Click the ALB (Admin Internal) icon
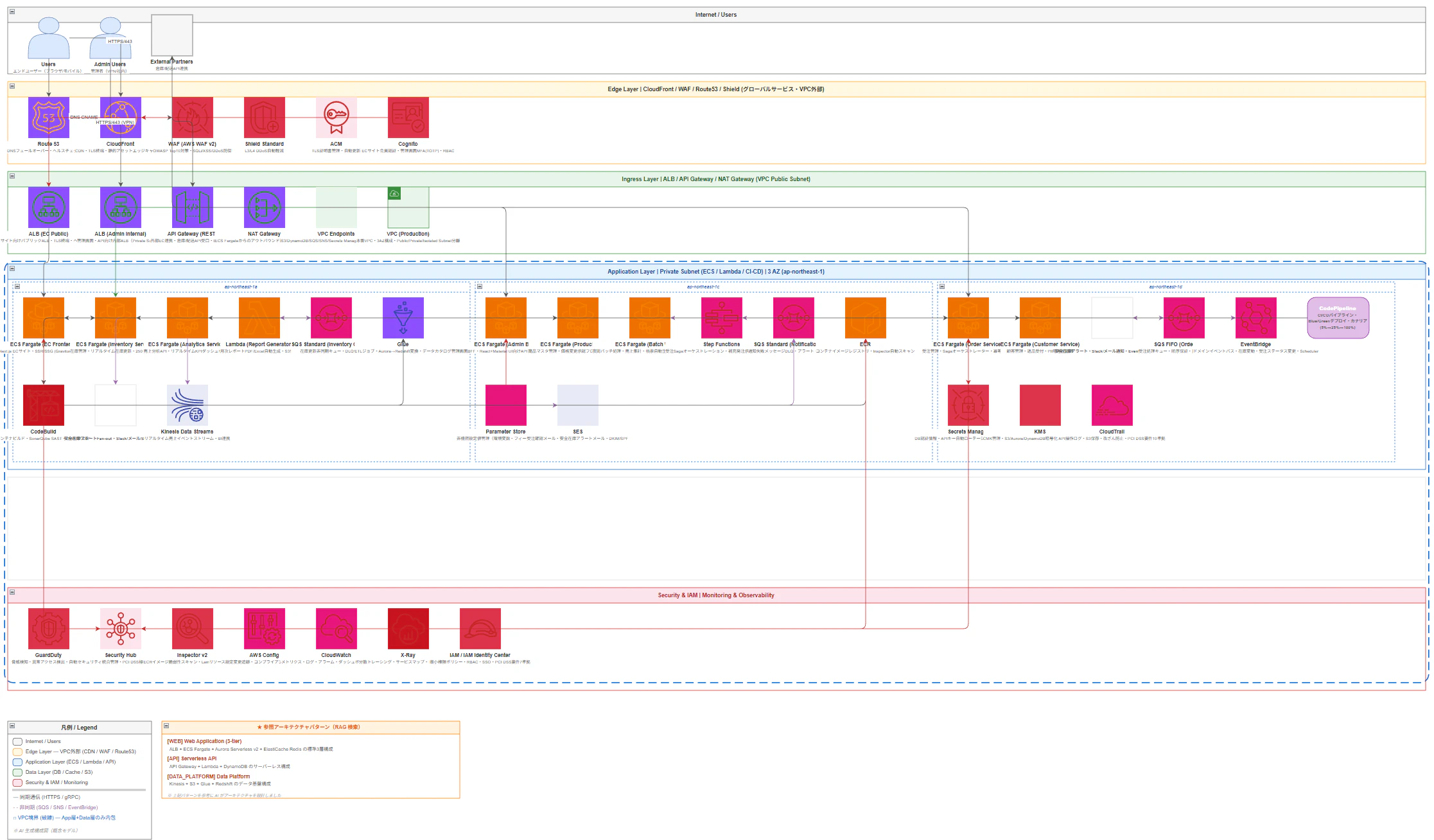This screenshot has width=1434, height=840. click(121, 207)
